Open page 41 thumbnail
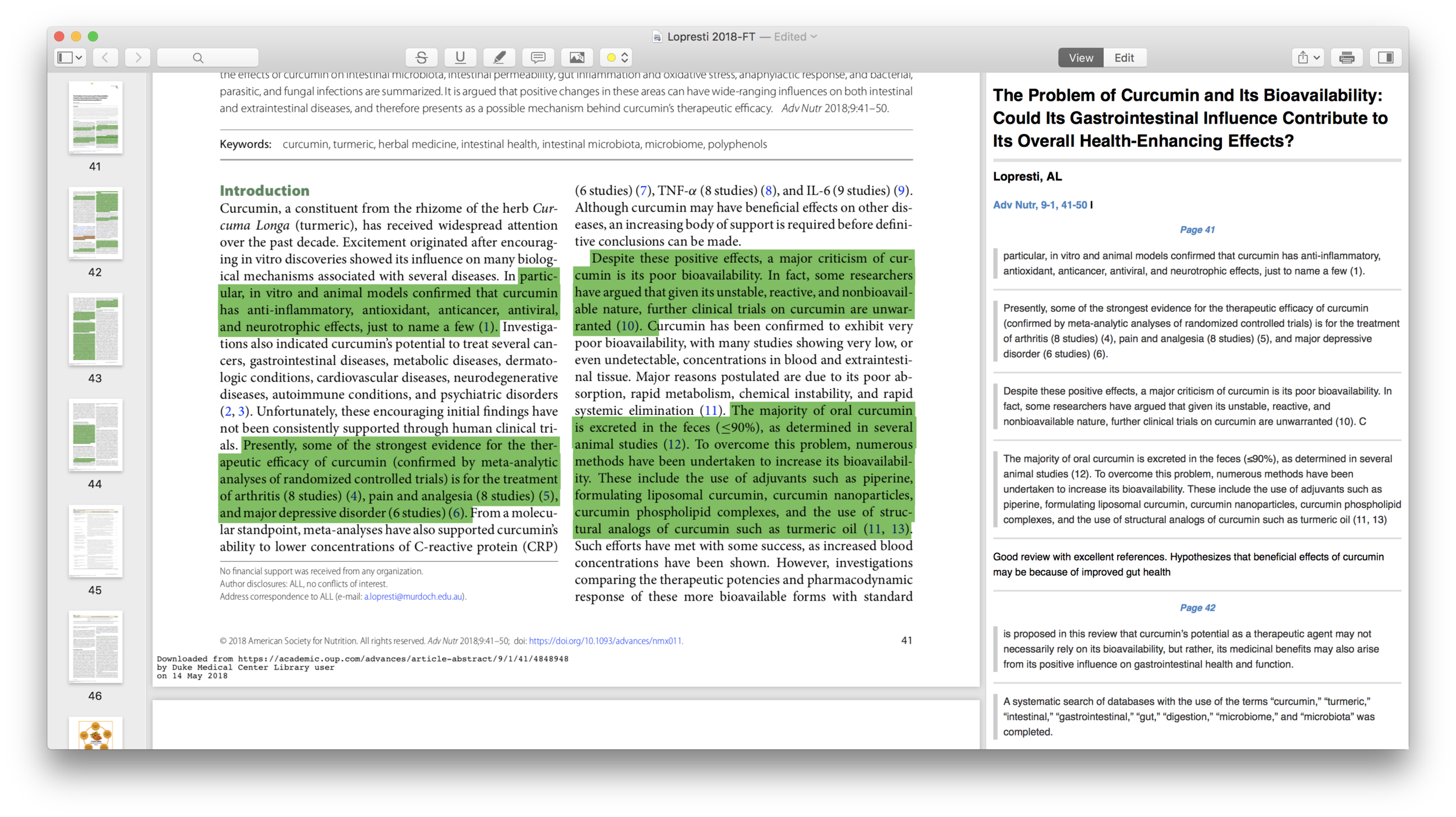Viewport: 1456px width, 817px height. pos(96,118)
